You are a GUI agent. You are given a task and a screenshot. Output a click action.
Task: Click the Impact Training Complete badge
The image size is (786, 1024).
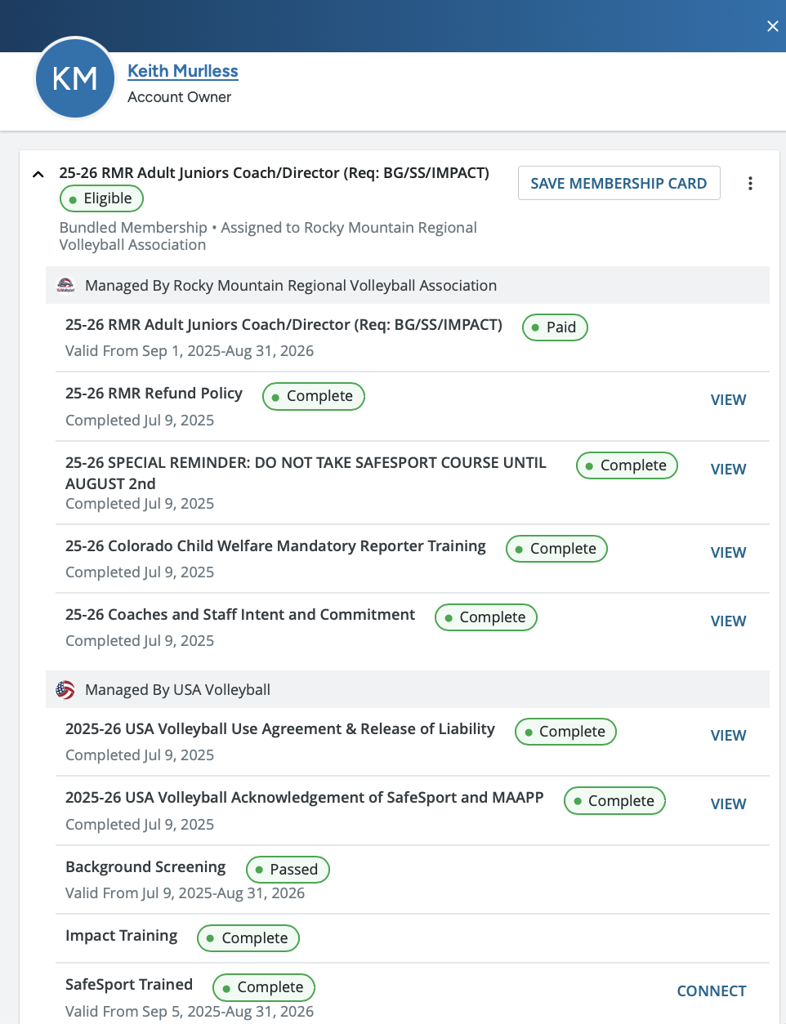coord(248,938)
